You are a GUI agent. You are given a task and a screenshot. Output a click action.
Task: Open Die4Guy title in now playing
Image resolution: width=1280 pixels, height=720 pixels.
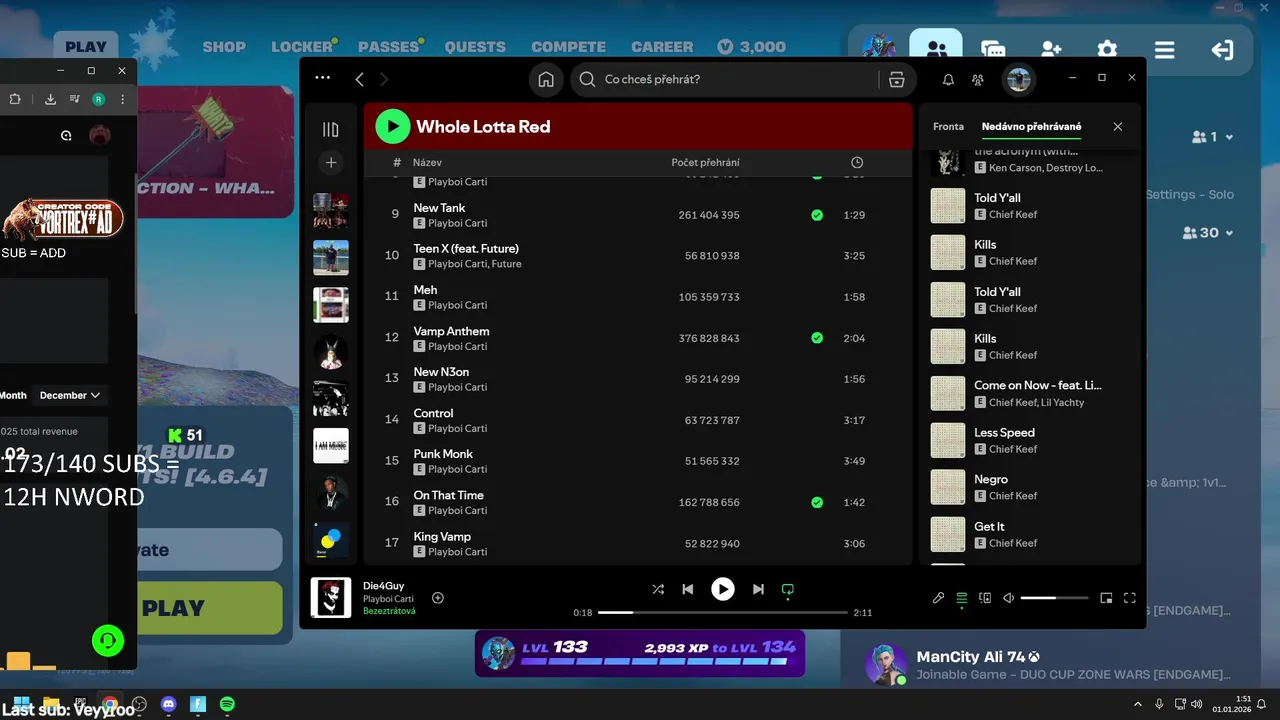point(383,585)
